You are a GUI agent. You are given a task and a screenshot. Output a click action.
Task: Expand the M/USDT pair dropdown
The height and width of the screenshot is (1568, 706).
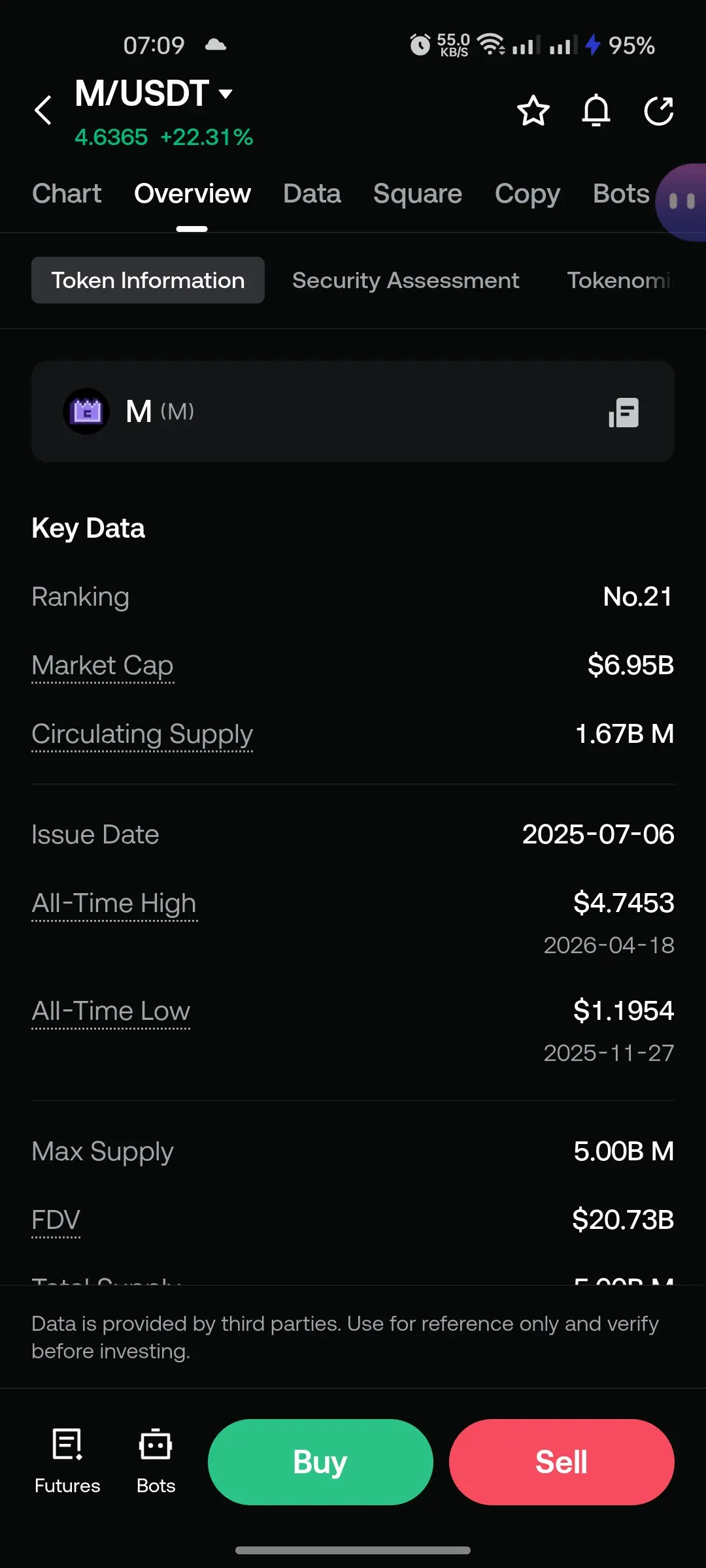click(x=226, y=93)
